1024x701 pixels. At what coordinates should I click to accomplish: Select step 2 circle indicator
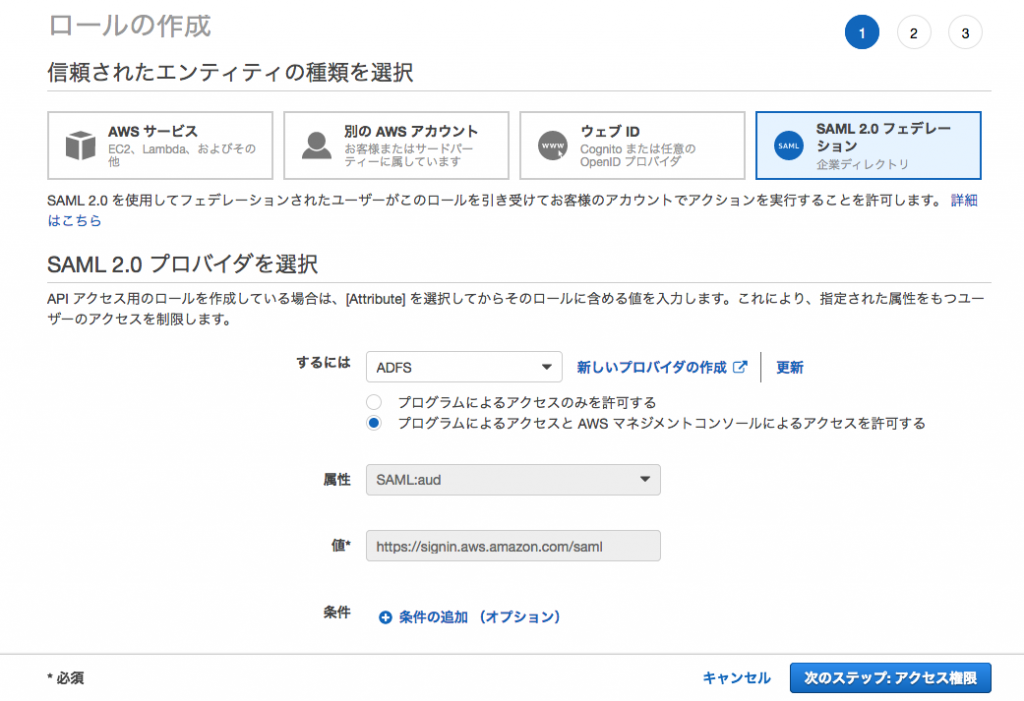914,33
